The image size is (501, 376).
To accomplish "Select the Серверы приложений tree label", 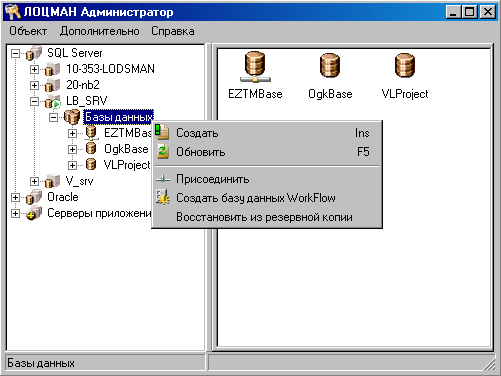I will pos(99,213).
